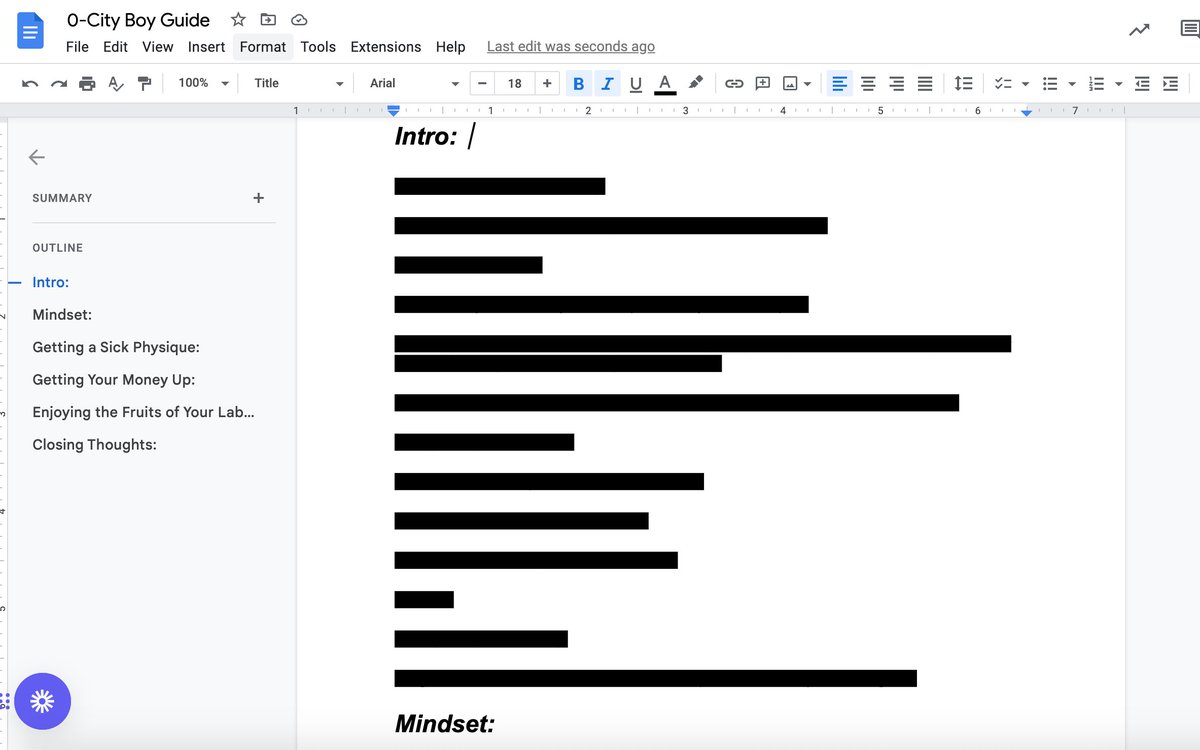Jump to Mindset: in the outline
The width and height of the screenshot is (1200, 750).
point(62,314)
